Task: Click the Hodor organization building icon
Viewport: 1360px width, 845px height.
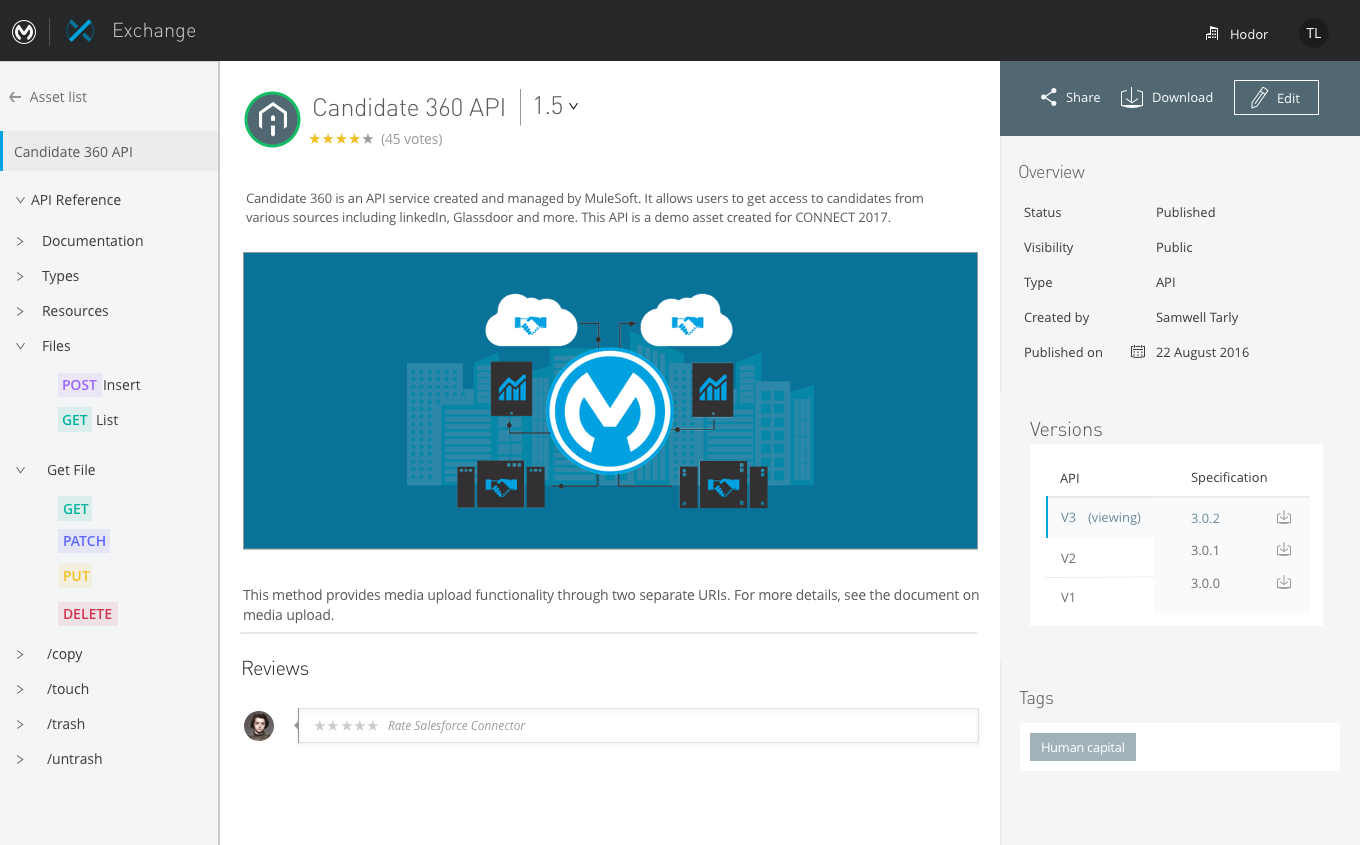Action: [1211, 34]
